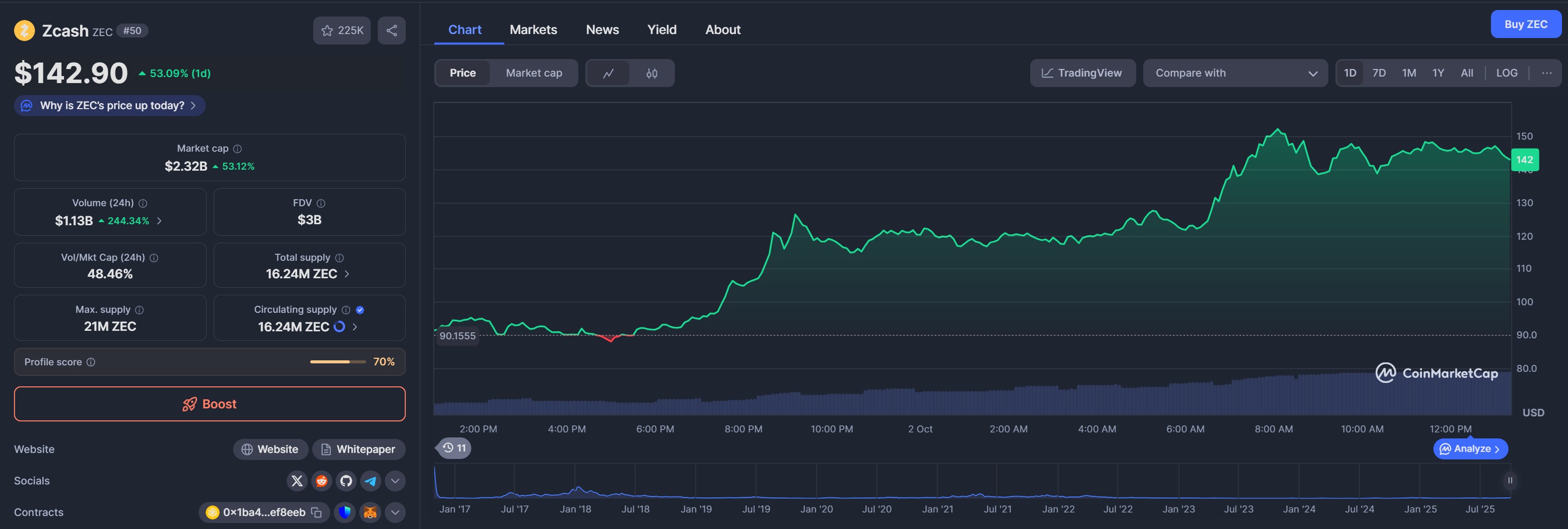Open the Telegram social link

click(370, 481)
